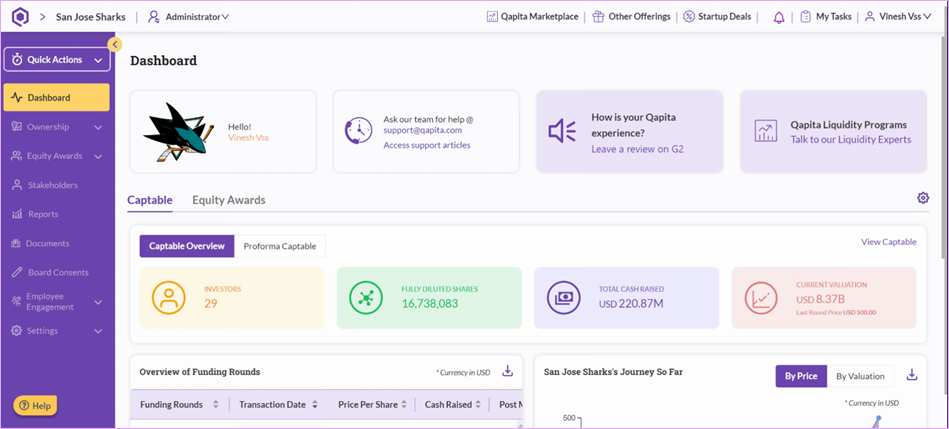Switch to the Captable tab
Image resolution: width=949 pixels, height=429 pixels.
tap(149, 200)
